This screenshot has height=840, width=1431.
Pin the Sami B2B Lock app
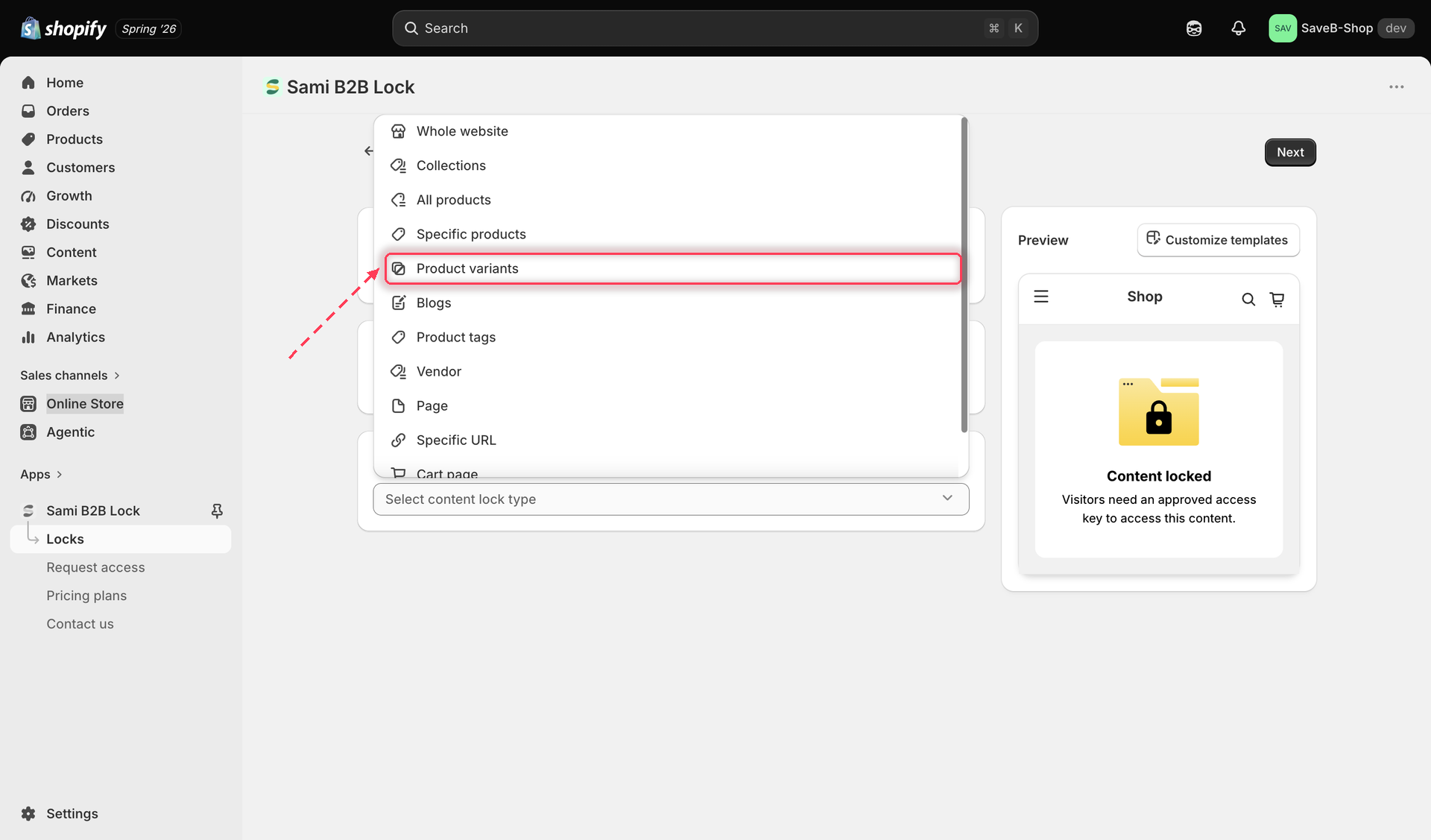[217, 511]
